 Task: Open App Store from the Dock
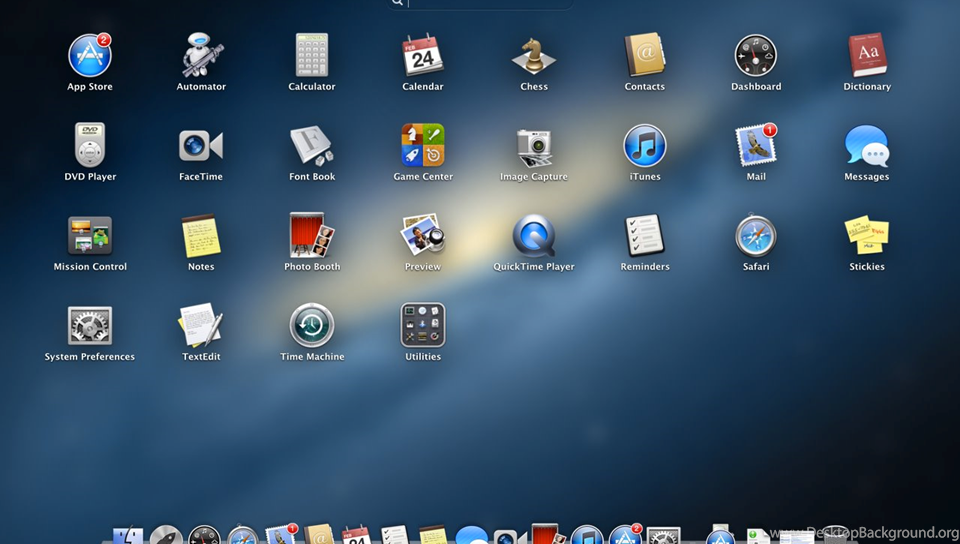pyautogui.click(x=625, y=535)
